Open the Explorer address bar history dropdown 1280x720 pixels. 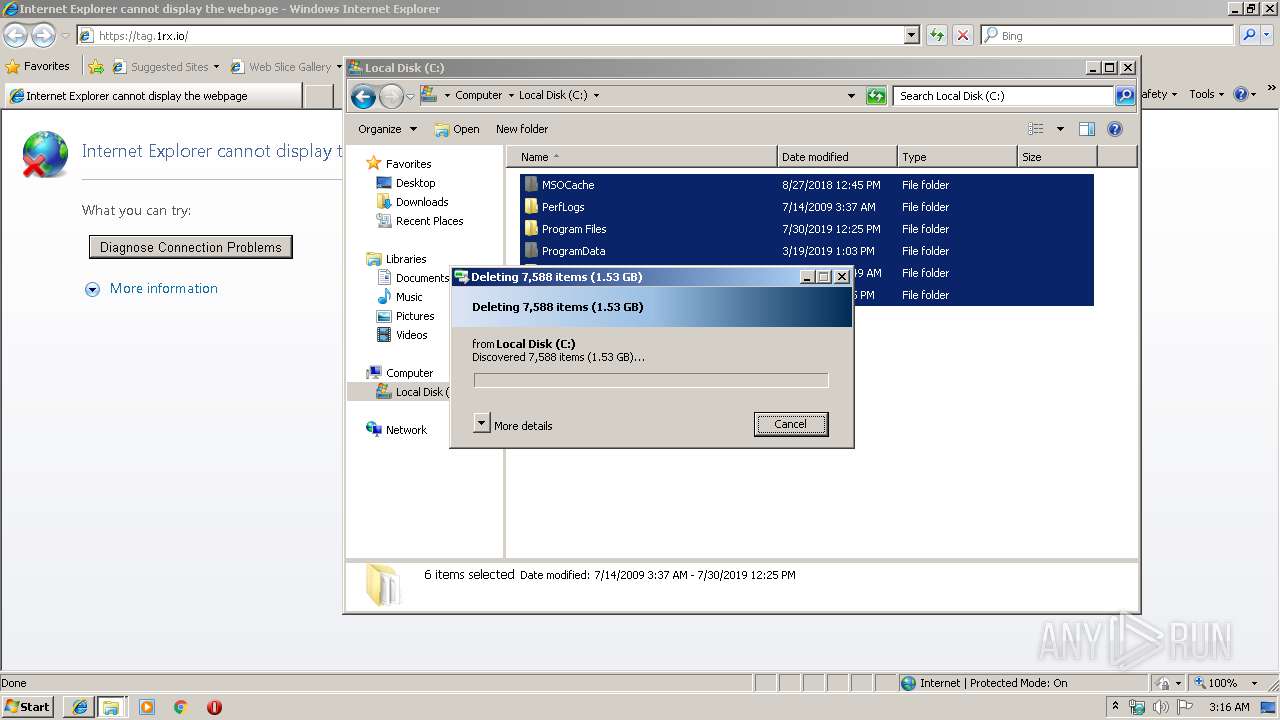pyautogui.click(x=851, y=96)
